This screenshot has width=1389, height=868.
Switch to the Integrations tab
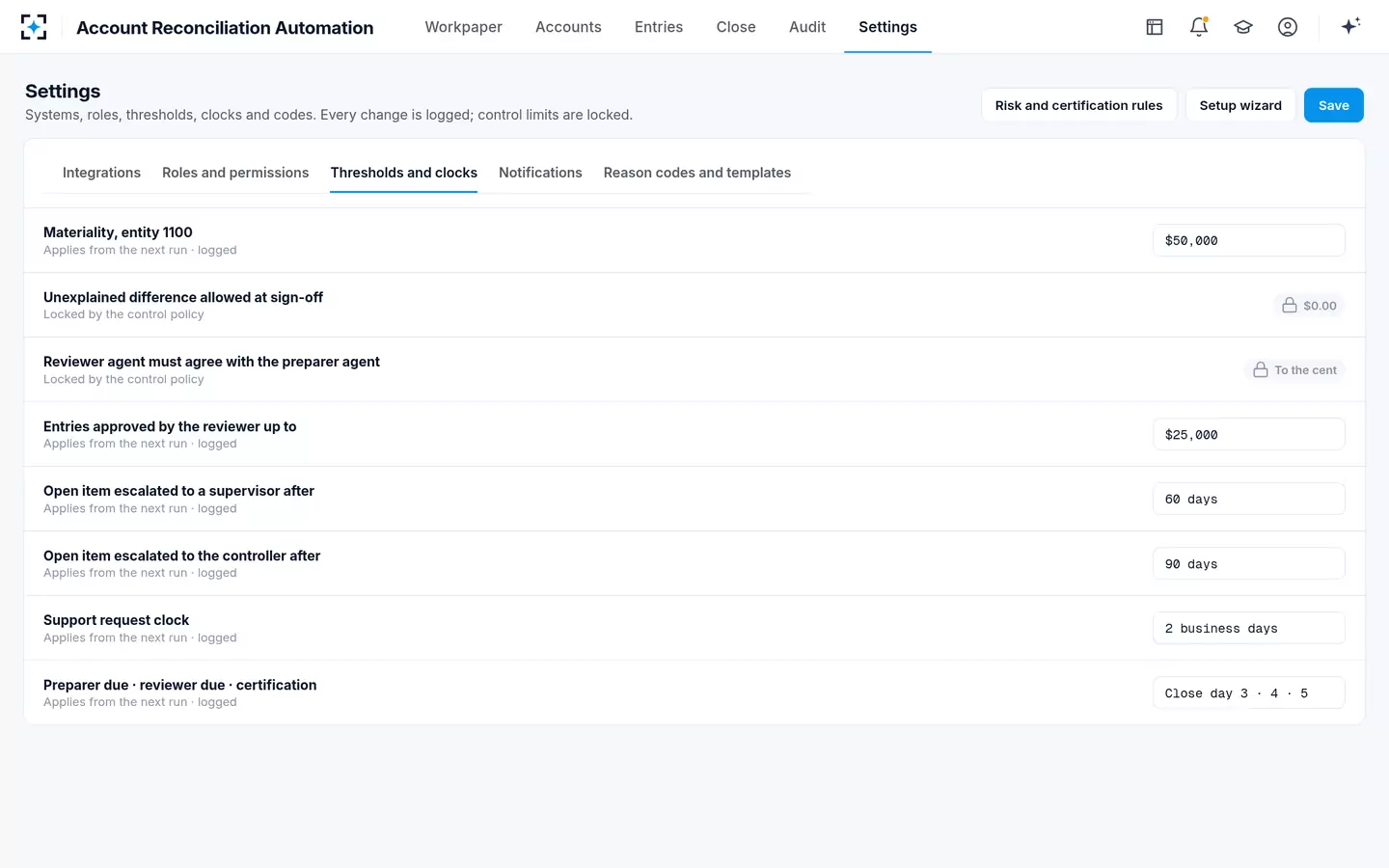pos(101,173)
